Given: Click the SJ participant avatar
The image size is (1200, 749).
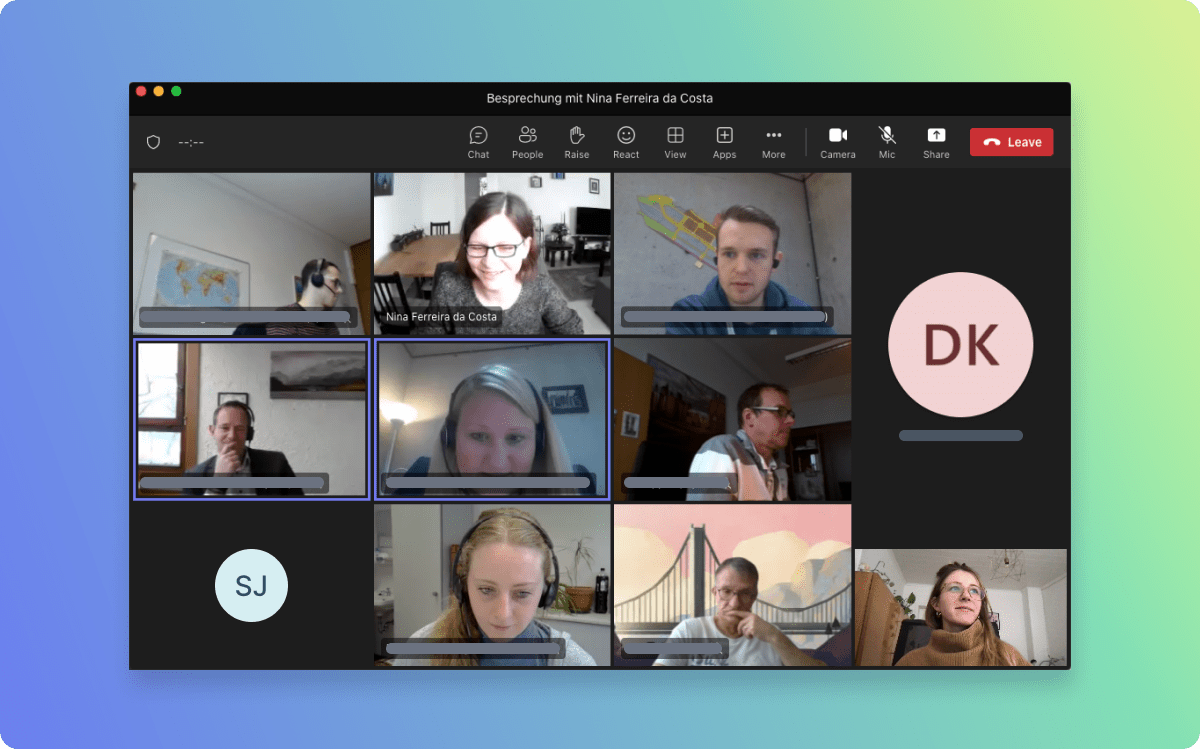Looking at the screenshot, I should 251,586.
